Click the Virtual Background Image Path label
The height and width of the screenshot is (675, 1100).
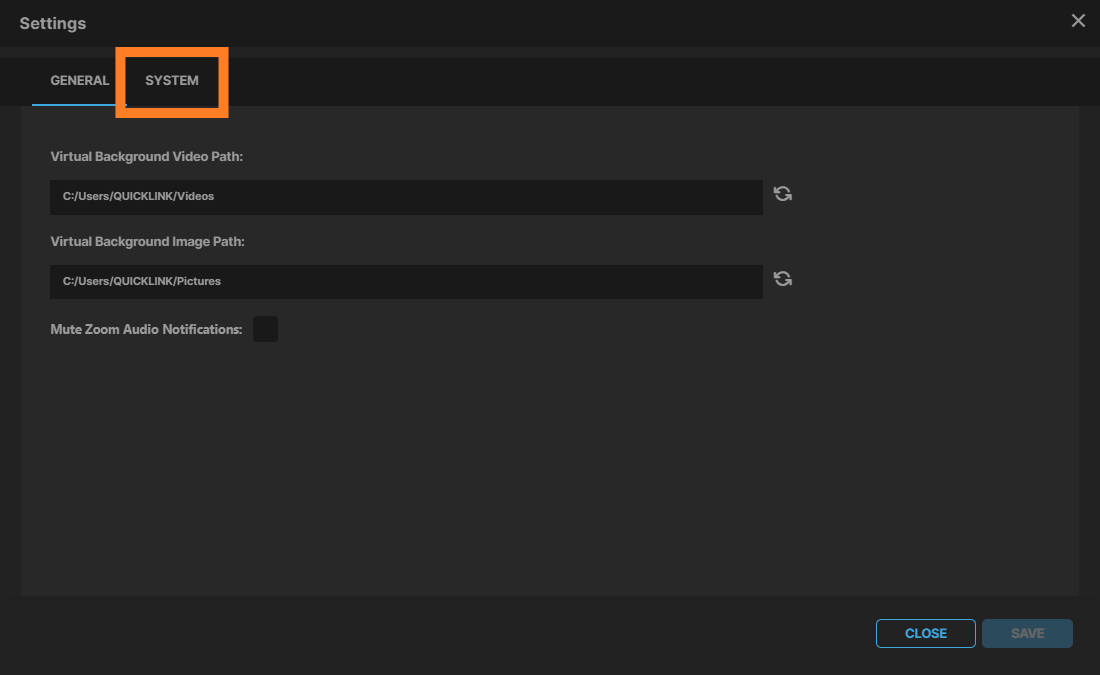pos(147,241)
